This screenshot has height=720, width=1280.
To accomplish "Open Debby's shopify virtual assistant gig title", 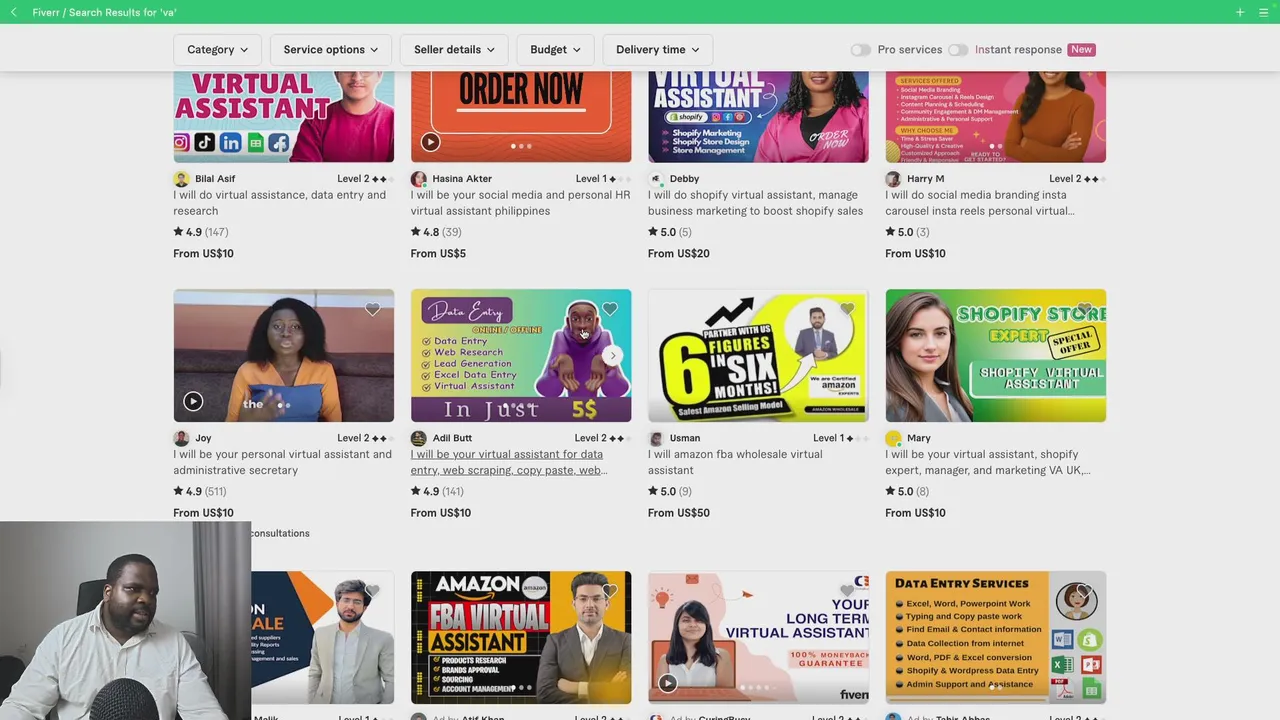I will [755, 203].
